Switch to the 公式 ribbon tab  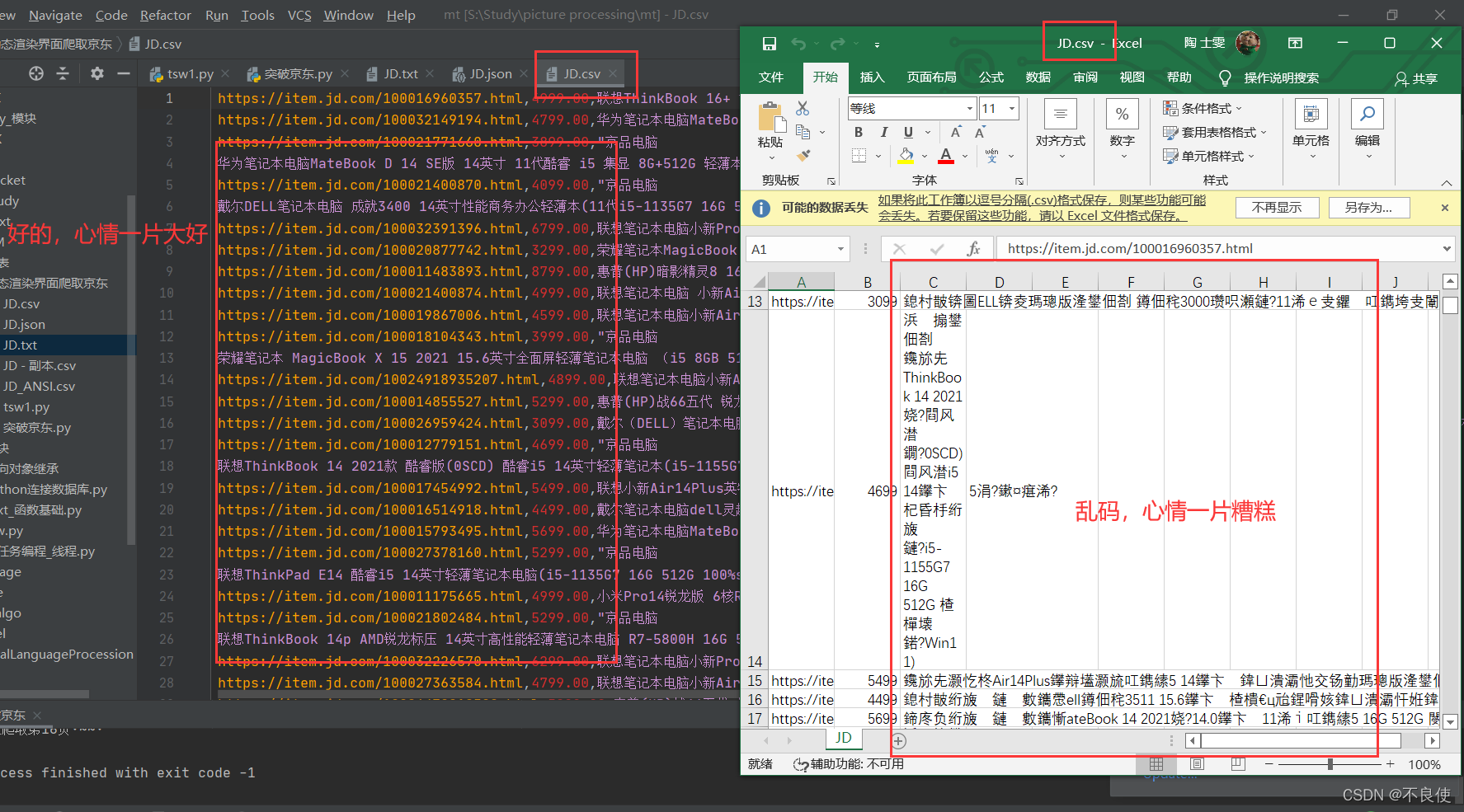coord(991,77)
